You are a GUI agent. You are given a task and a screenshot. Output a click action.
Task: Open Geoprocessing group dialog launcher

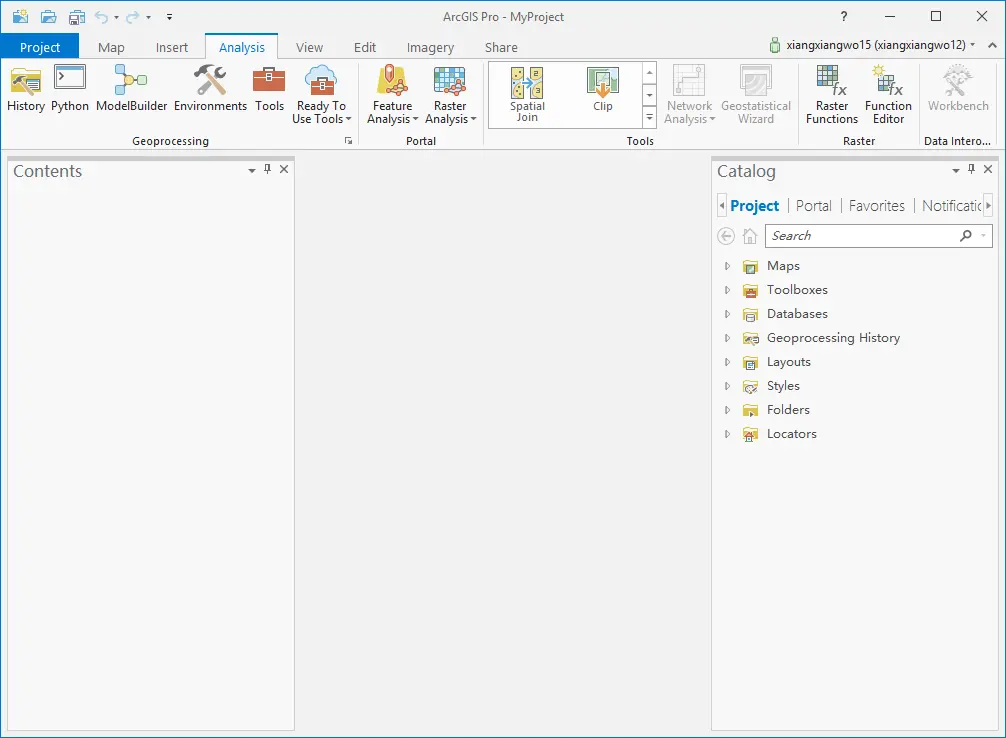[348, 141]
